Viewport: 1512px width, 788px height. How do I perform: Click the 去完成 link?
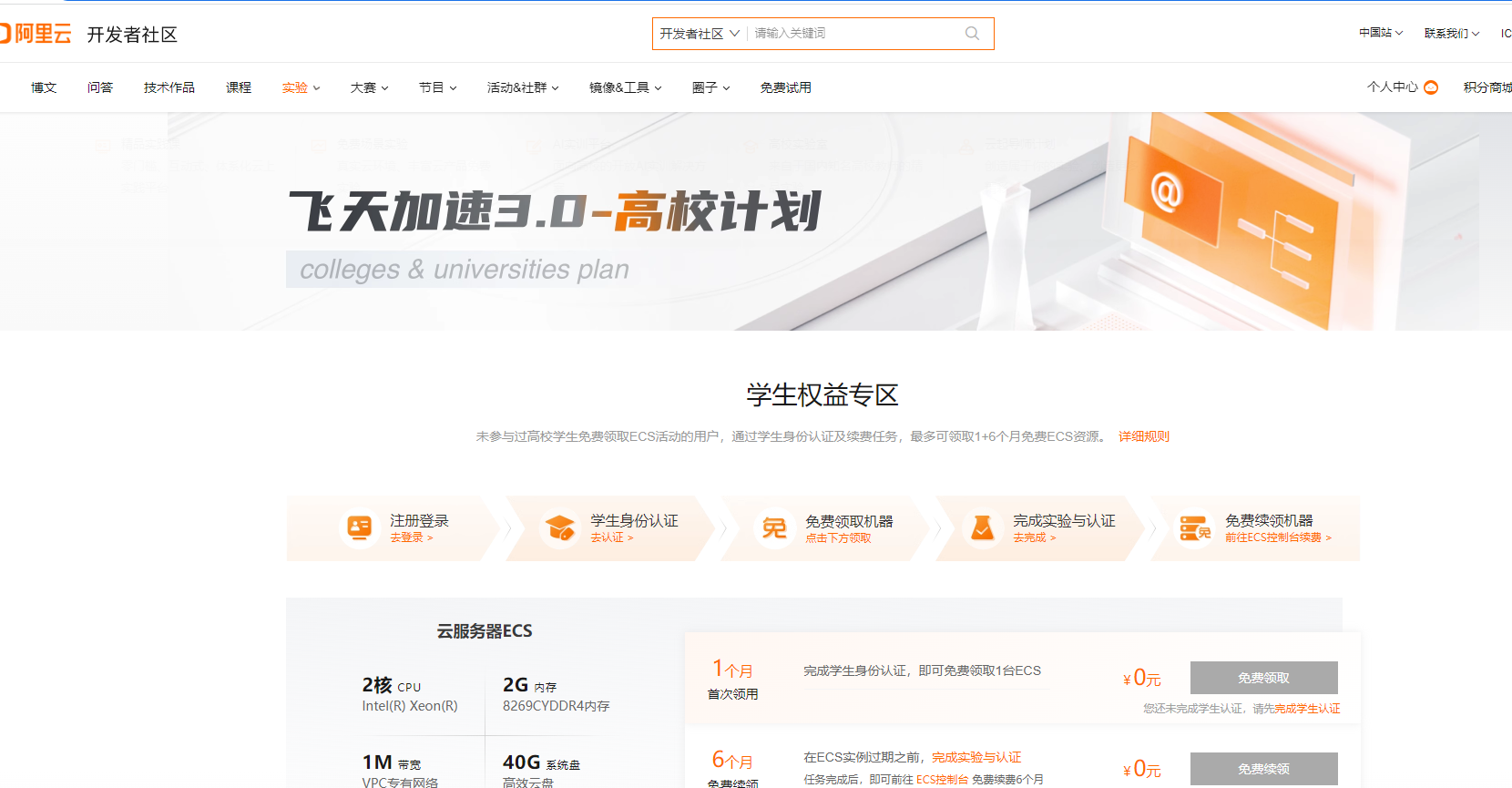click(1035, 537)
